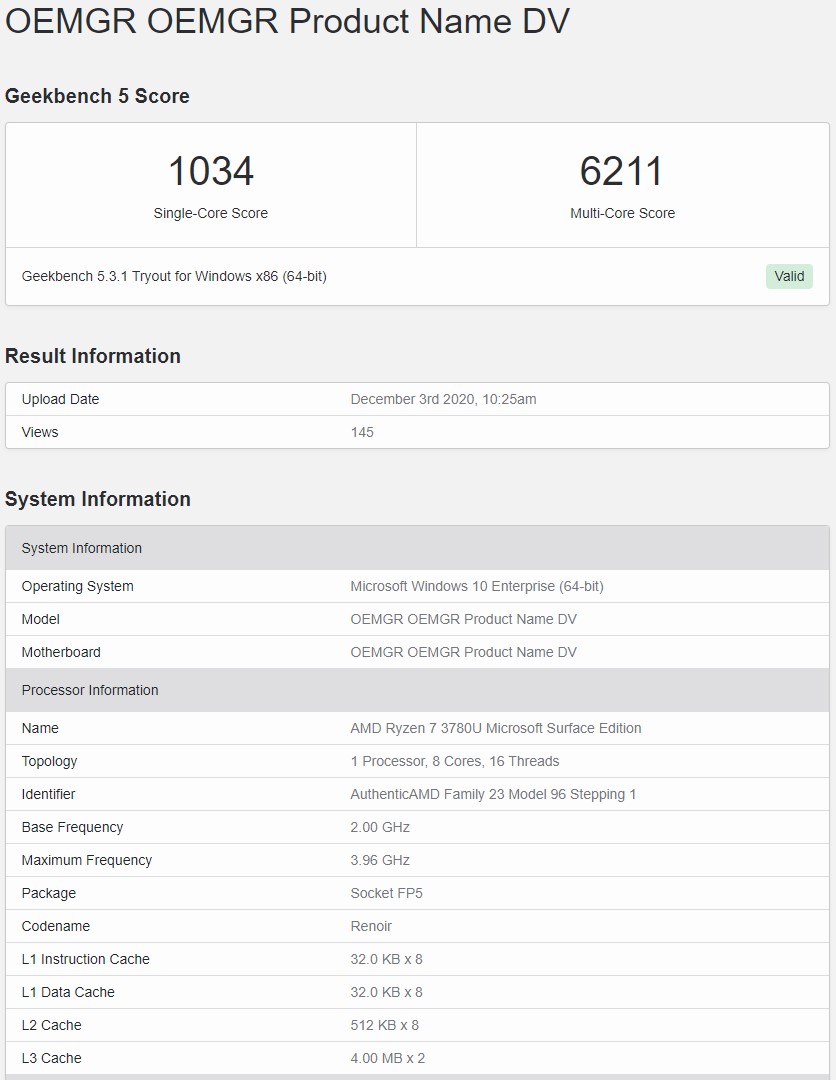Viewport: 836px width, 1080px height.
Task: Click the multi-core score 6211
Action: (622, 171)
